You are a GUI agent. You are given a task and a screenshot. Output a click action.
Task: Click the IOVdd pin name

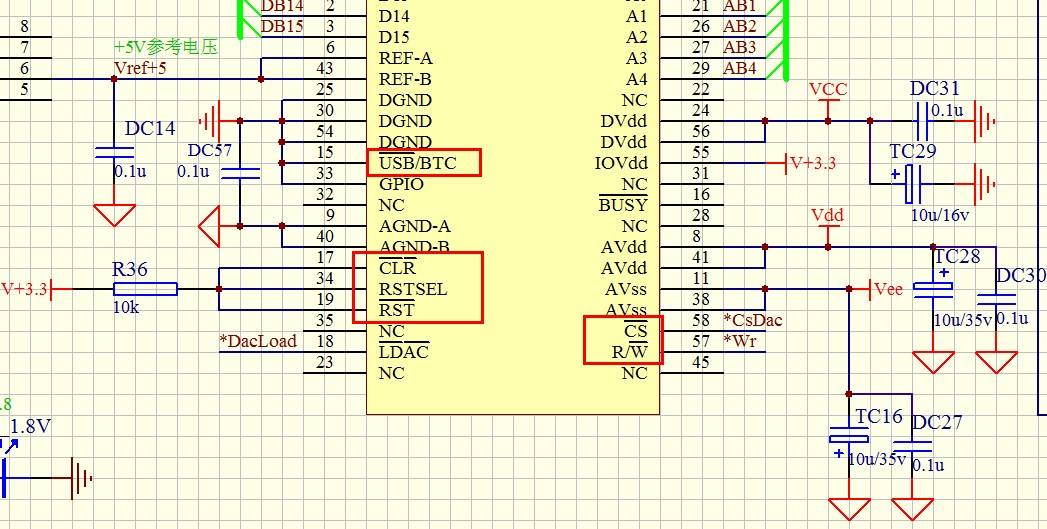621,163
